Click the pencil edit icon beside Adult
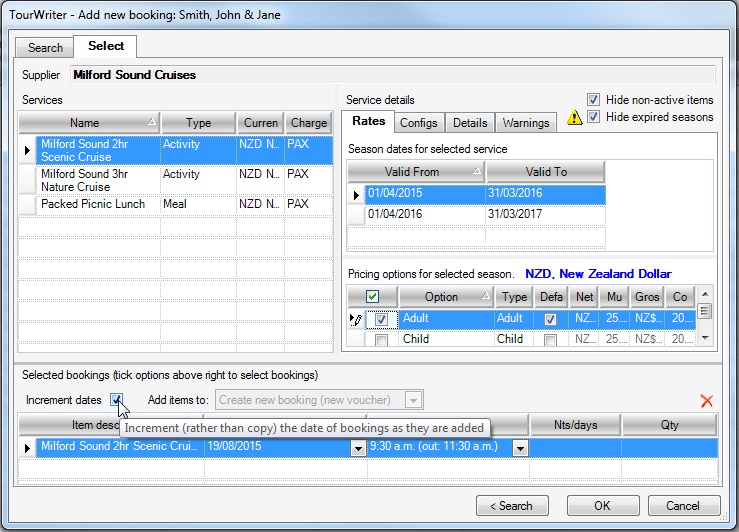 355,319
